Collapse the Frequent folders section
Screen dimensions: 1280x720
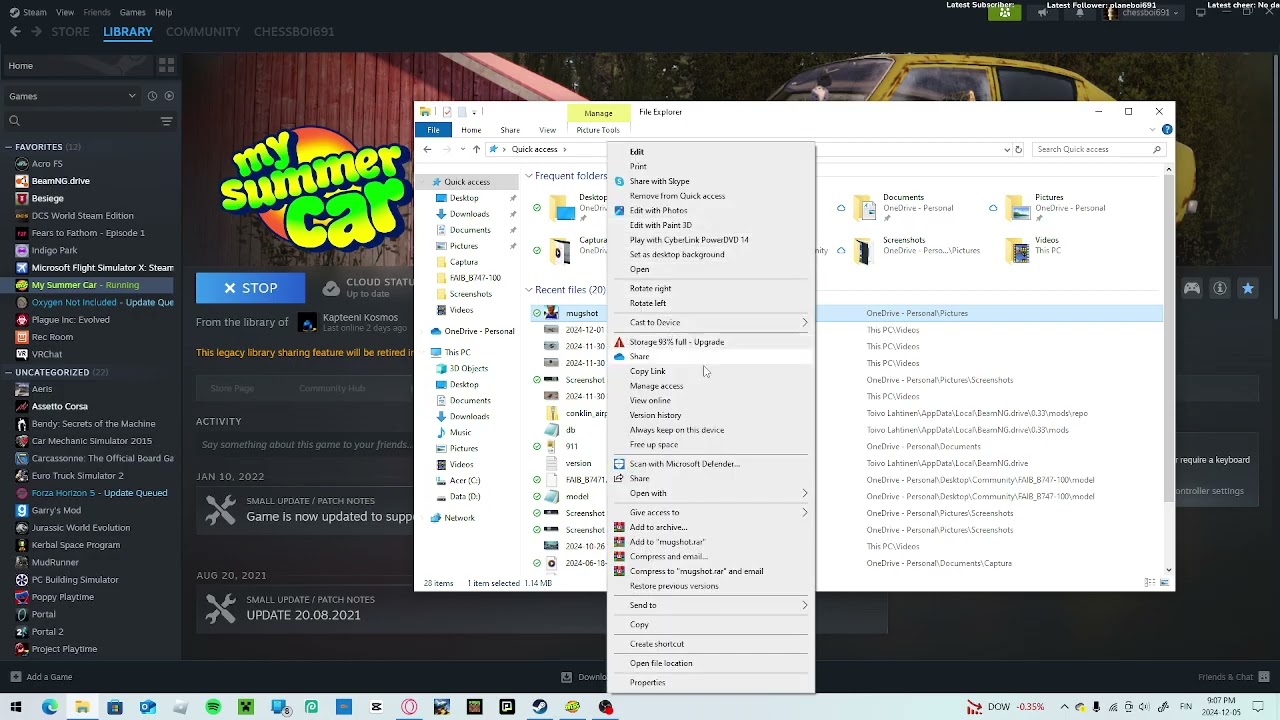pyautogui.click(x=529, y=176)
